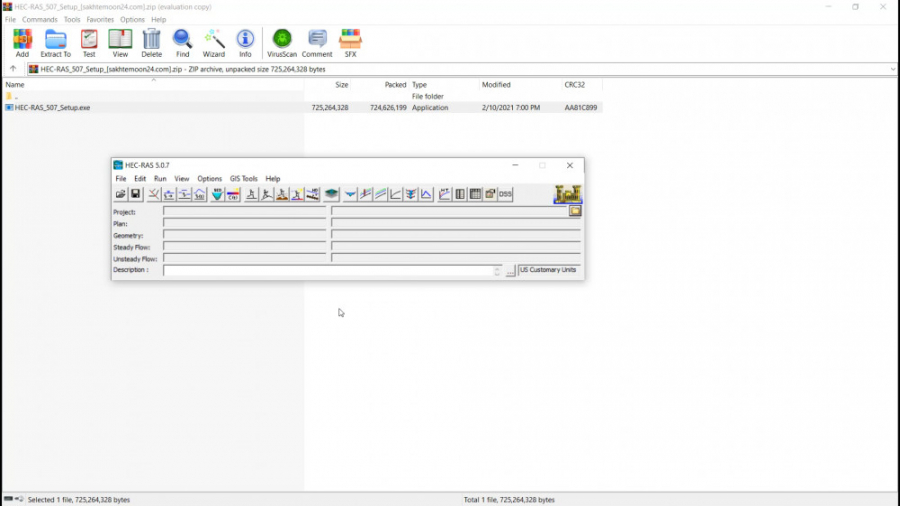Click the Extract To icon in WinRAR
Screen dimensions: 900x506
pos(55,42)
